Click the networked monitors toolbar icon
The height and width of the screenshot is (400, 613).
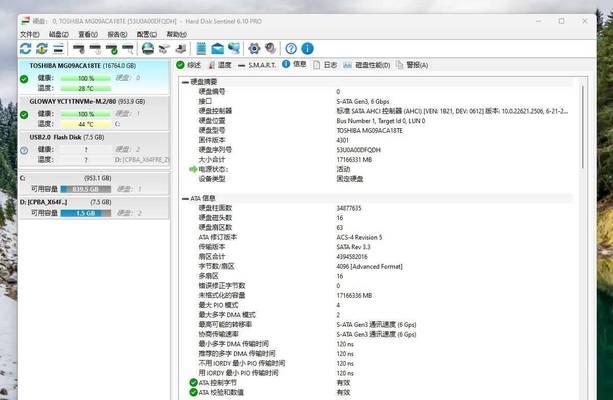[x=234, y=48]
